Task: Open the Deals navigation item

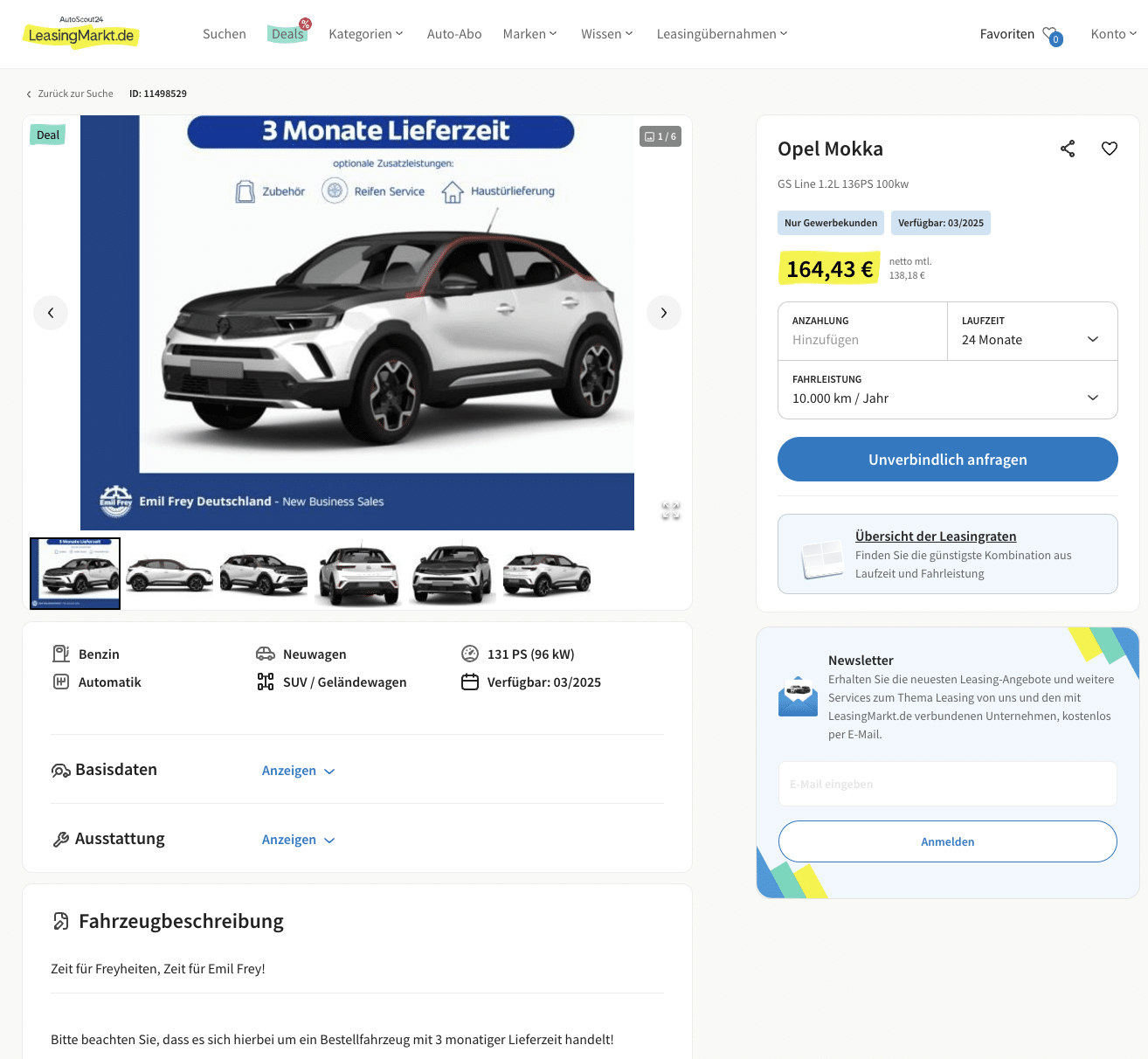Action: (287, 34)
